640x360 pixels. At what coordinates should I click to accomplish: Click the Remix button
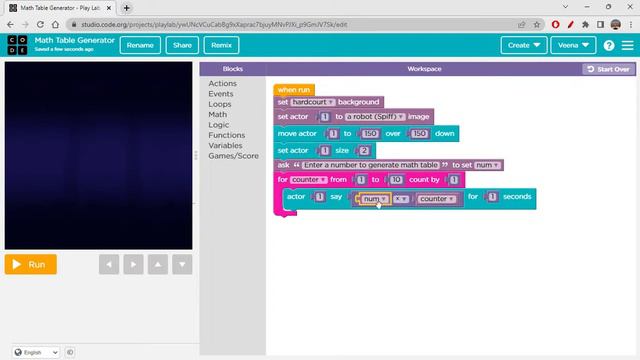221,45
